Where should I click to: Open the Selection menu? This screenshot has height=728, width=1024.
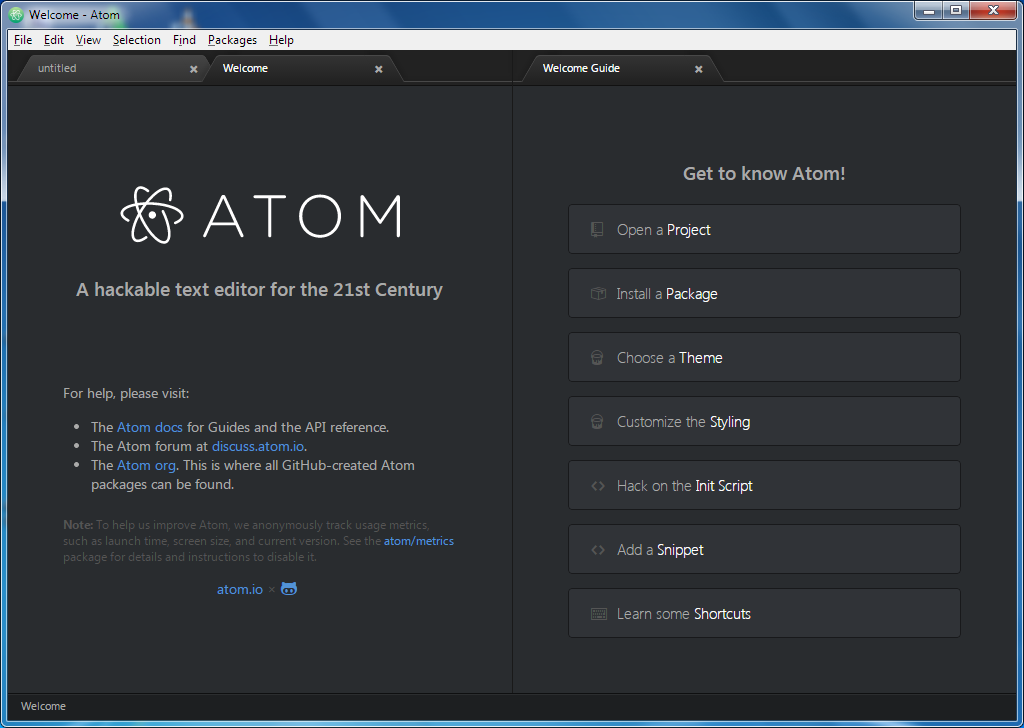137,40
